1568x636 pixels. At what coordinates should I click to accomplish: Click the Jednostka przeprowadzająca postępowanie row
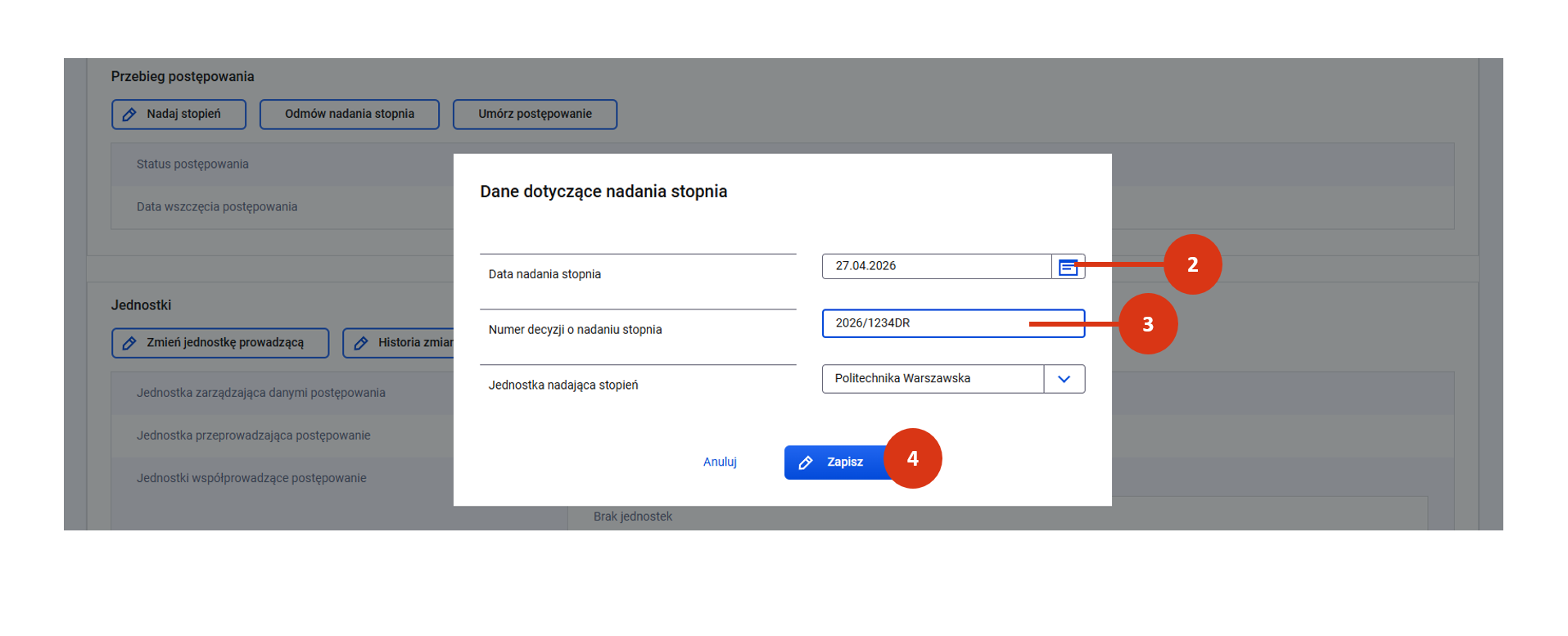(253, 435)
